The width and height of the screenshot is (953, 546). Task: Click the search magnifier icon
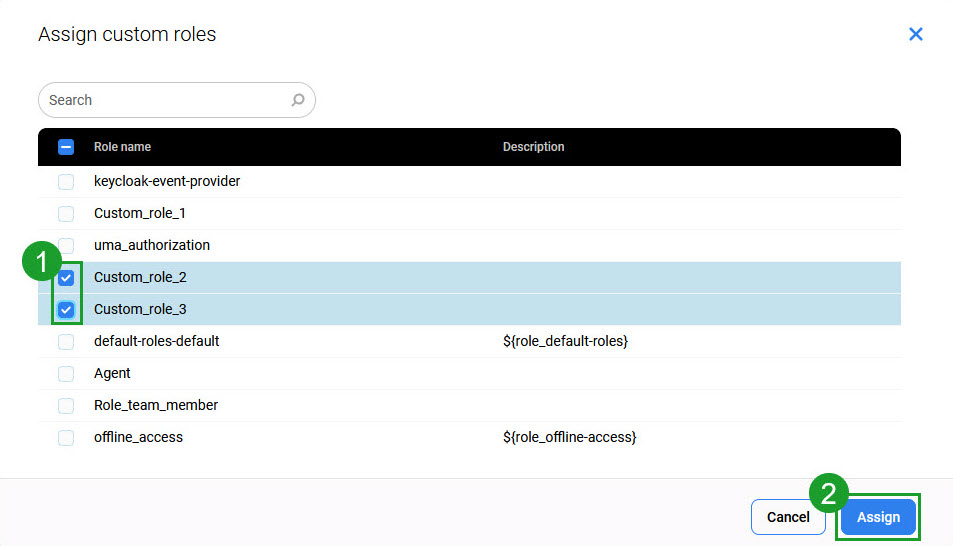(298, 100)
